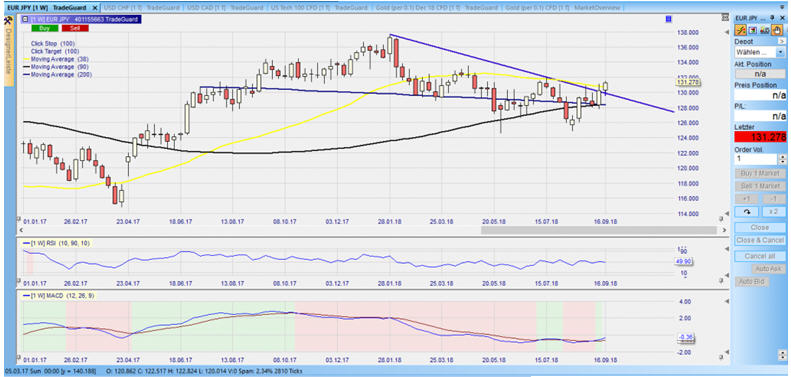791x377 pixels.
Task: Click the right arrow of chart scrollbar
Action: [724, 230]
